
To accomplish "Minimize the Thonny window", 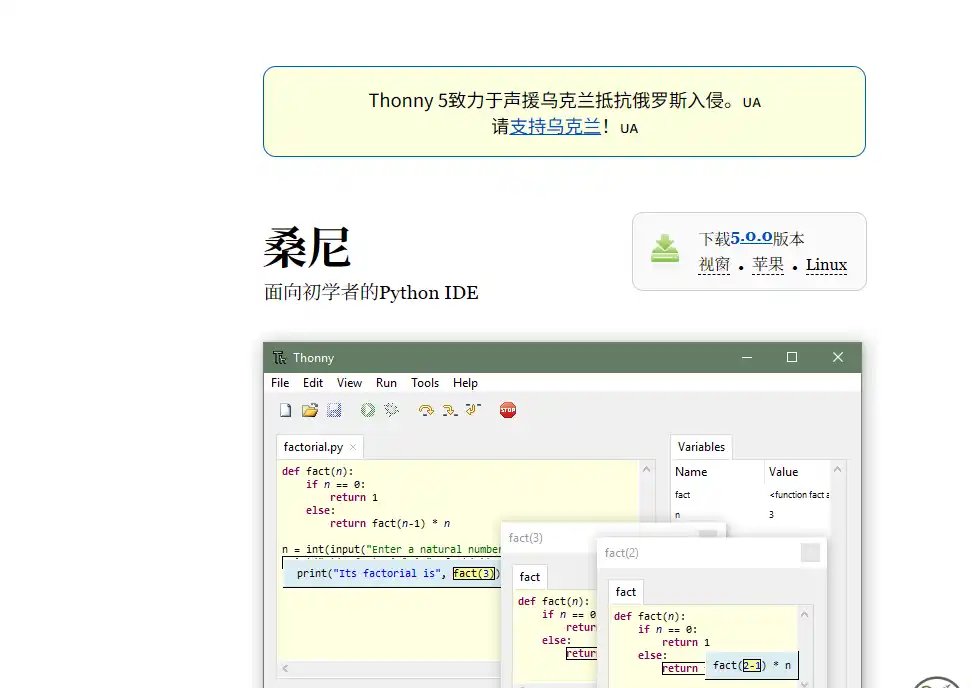I will coord(747,358).
